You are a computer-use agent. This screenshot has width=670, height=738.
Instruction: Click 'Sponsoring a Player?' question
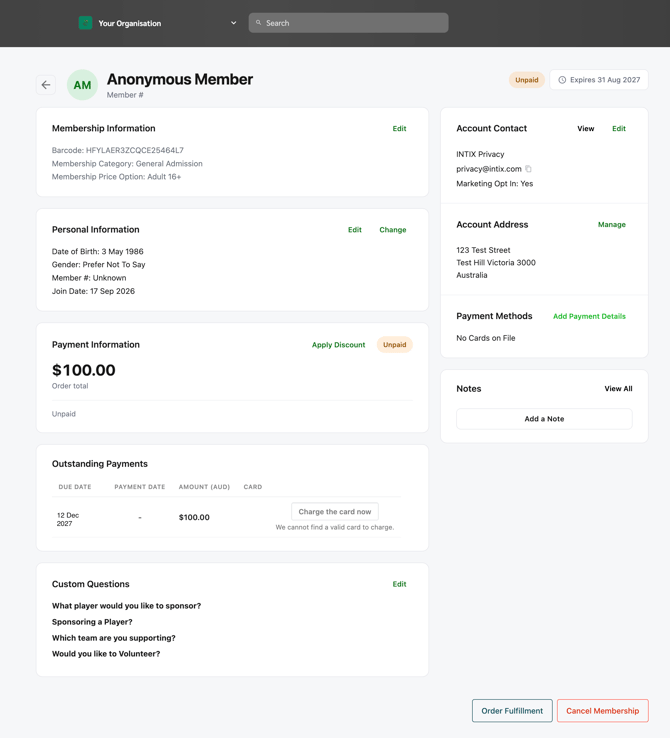(92, 622)
